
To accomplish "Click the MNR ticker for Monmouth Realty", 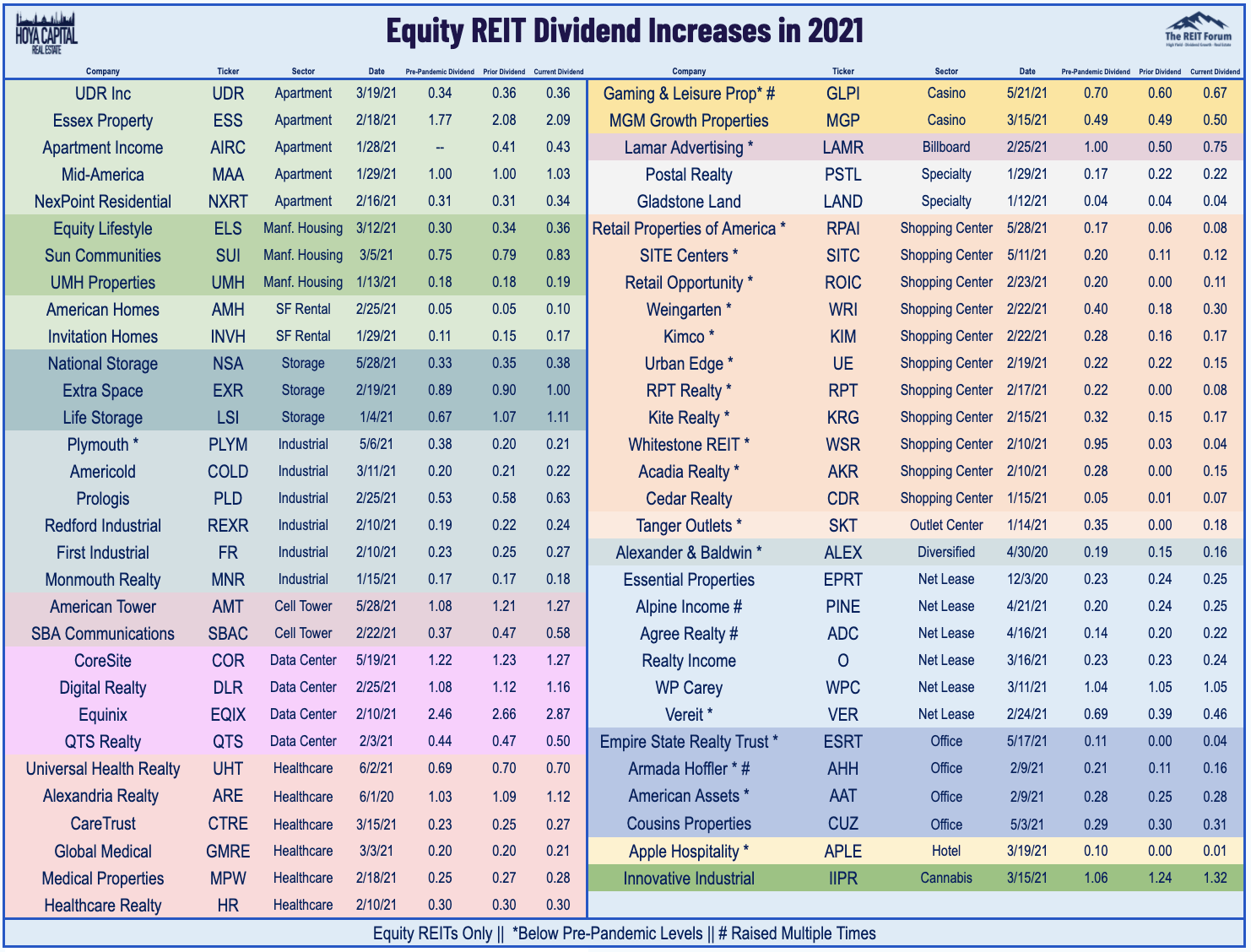I will pos(228,580).
